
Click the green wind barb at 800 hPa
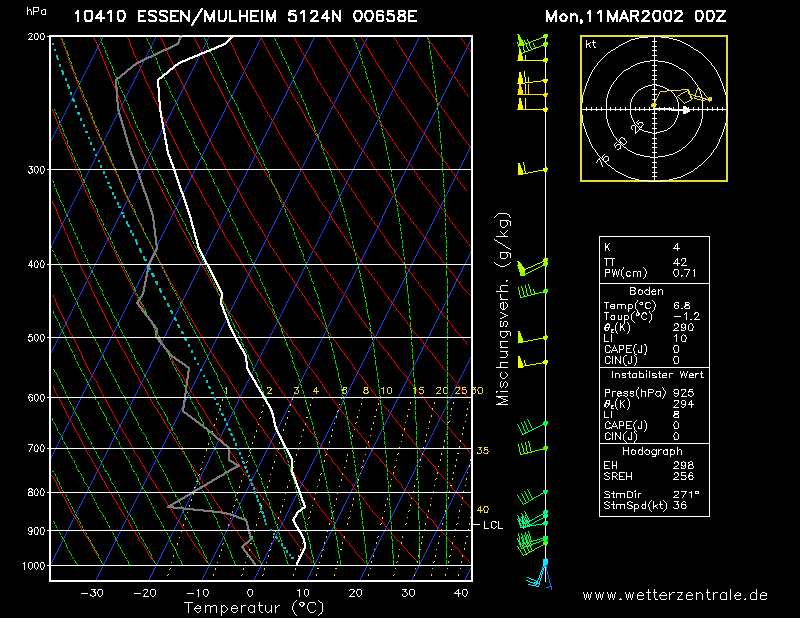pyautogui.click(x=532, y=495)
